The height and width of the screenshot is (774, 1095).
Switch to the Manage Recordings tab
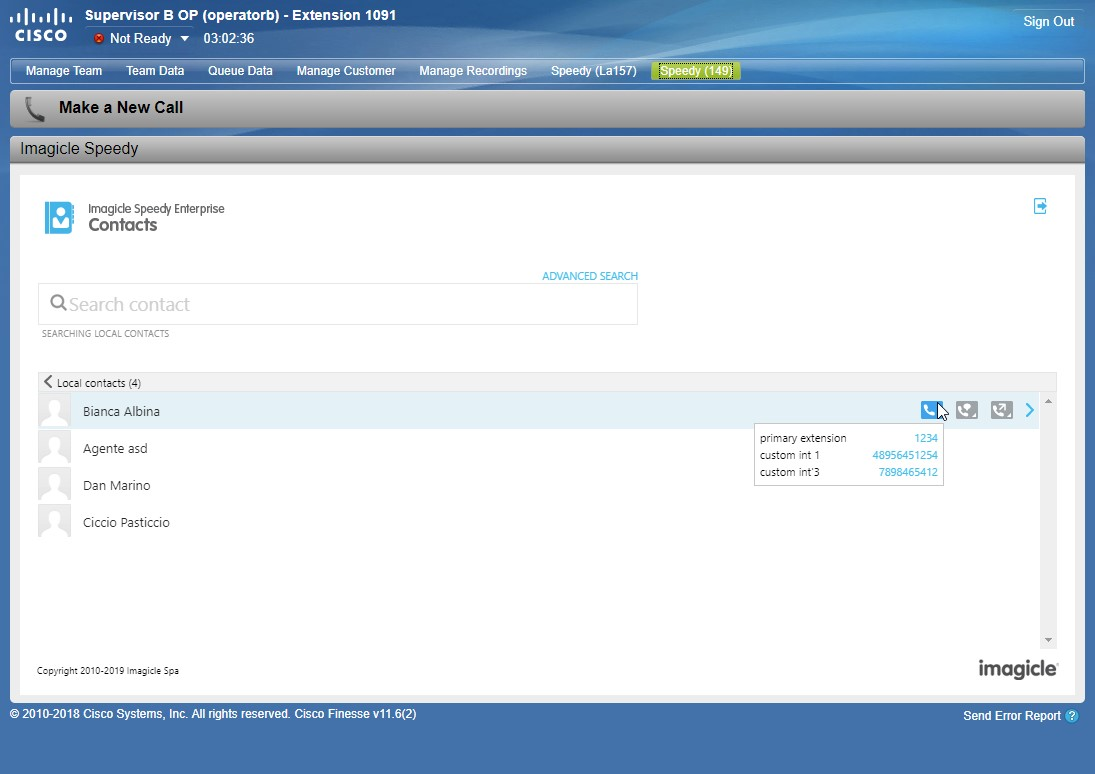tap(472, 71)
